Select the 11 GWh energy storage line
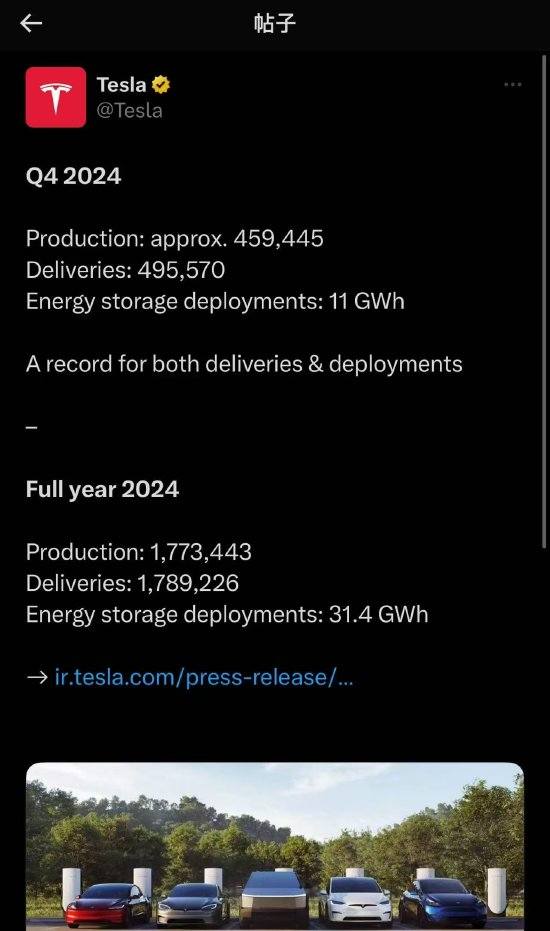The height and width of the screenshot is (931, 550). (215, 302)
